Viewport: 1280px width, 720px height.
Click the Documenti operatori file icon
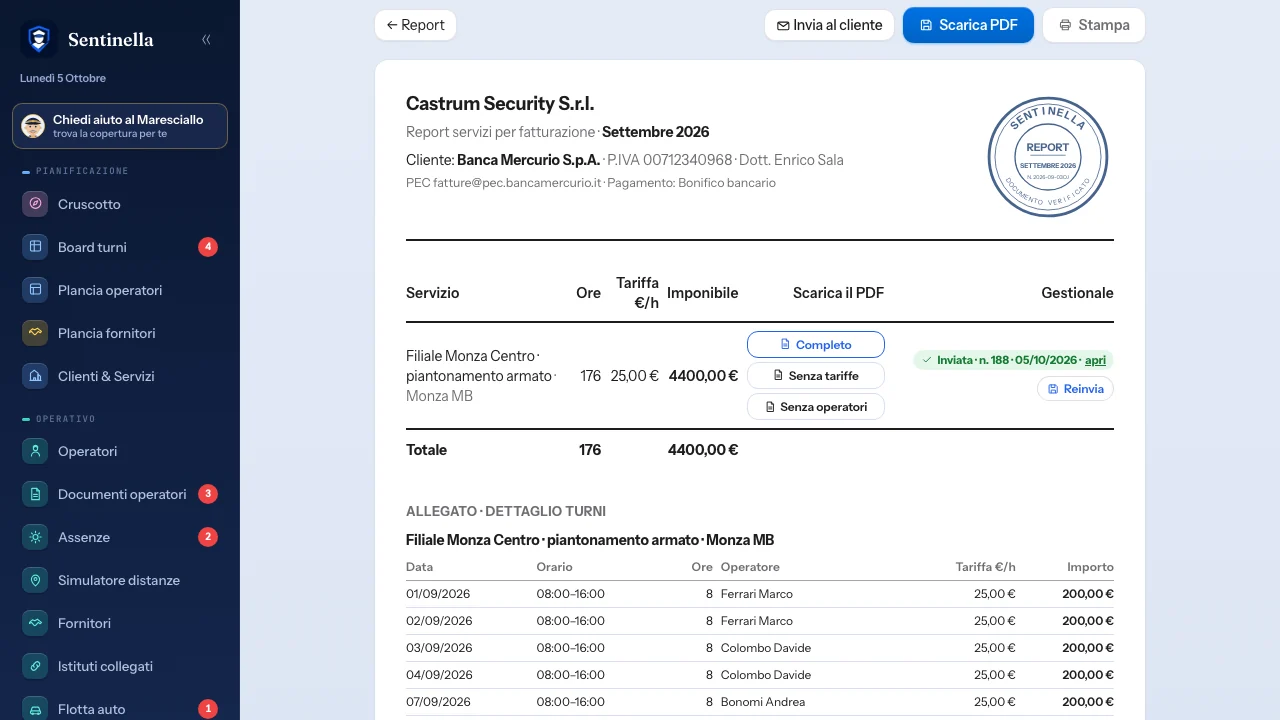pyautogui.click(x=35, y=494)
